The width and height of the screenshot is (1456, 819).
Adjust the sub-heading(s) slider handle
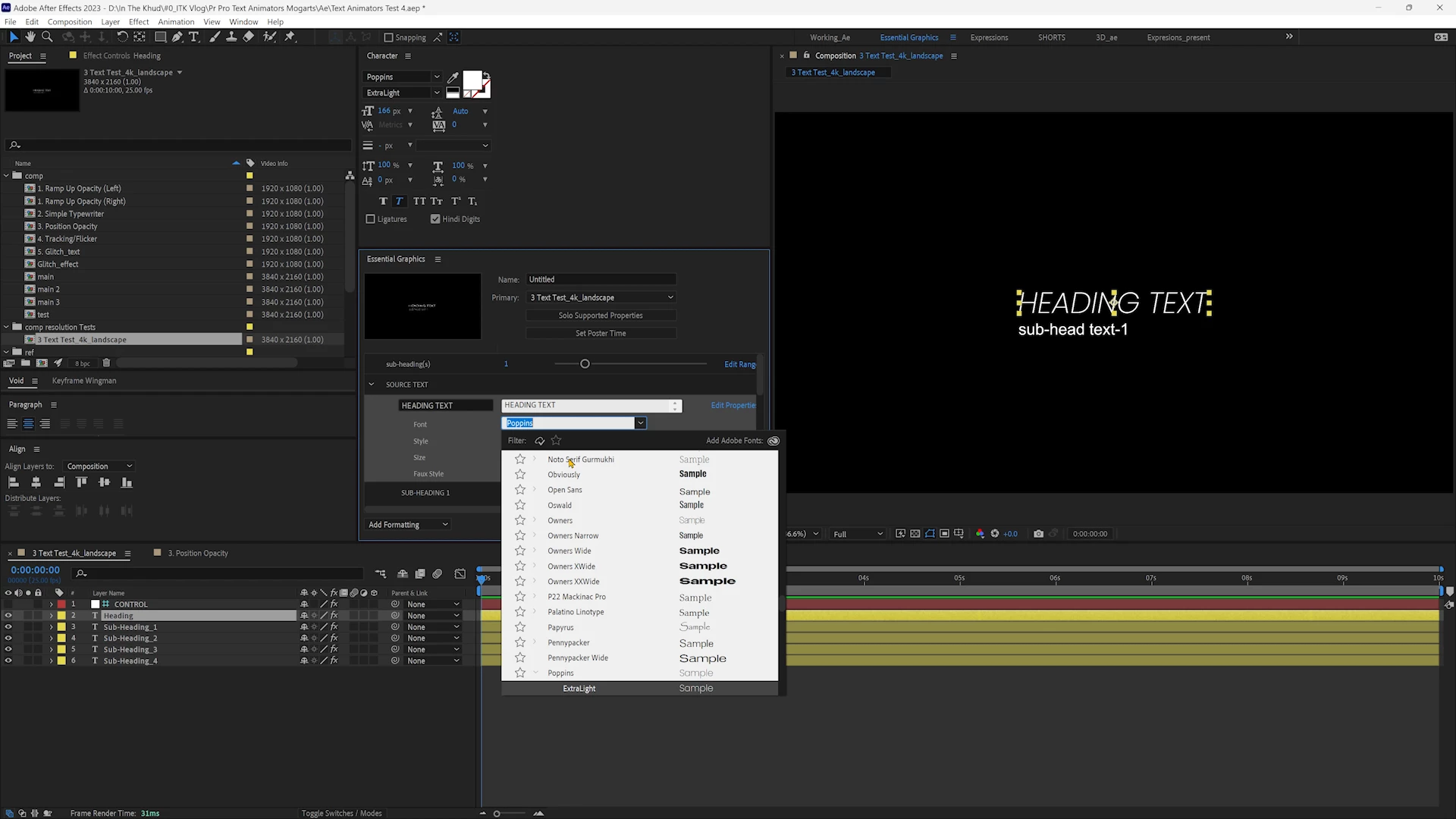[x=585, y=364]
